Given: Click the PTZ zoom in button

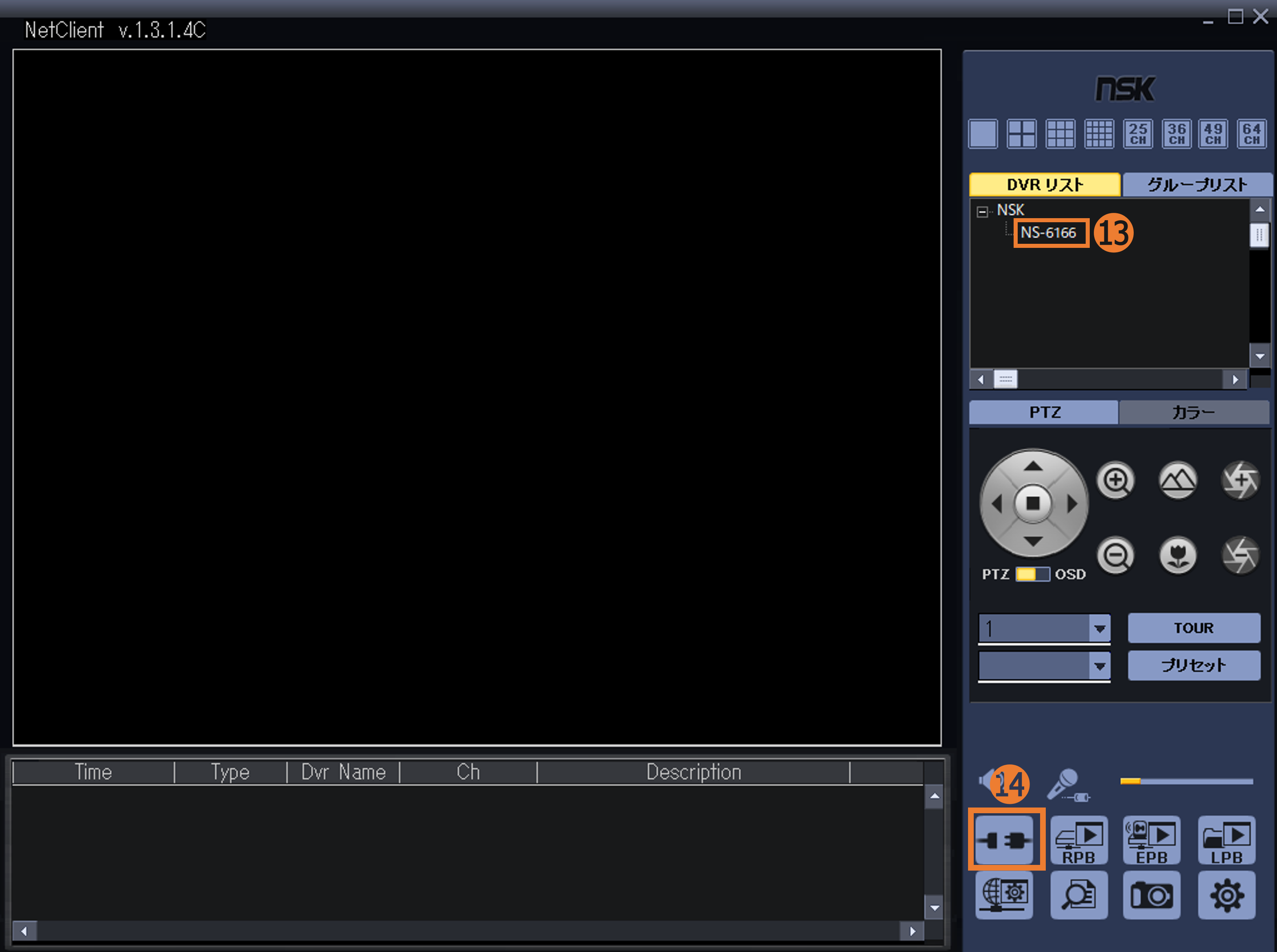Looking at the screenshot, I should (x=1116, y=480).
